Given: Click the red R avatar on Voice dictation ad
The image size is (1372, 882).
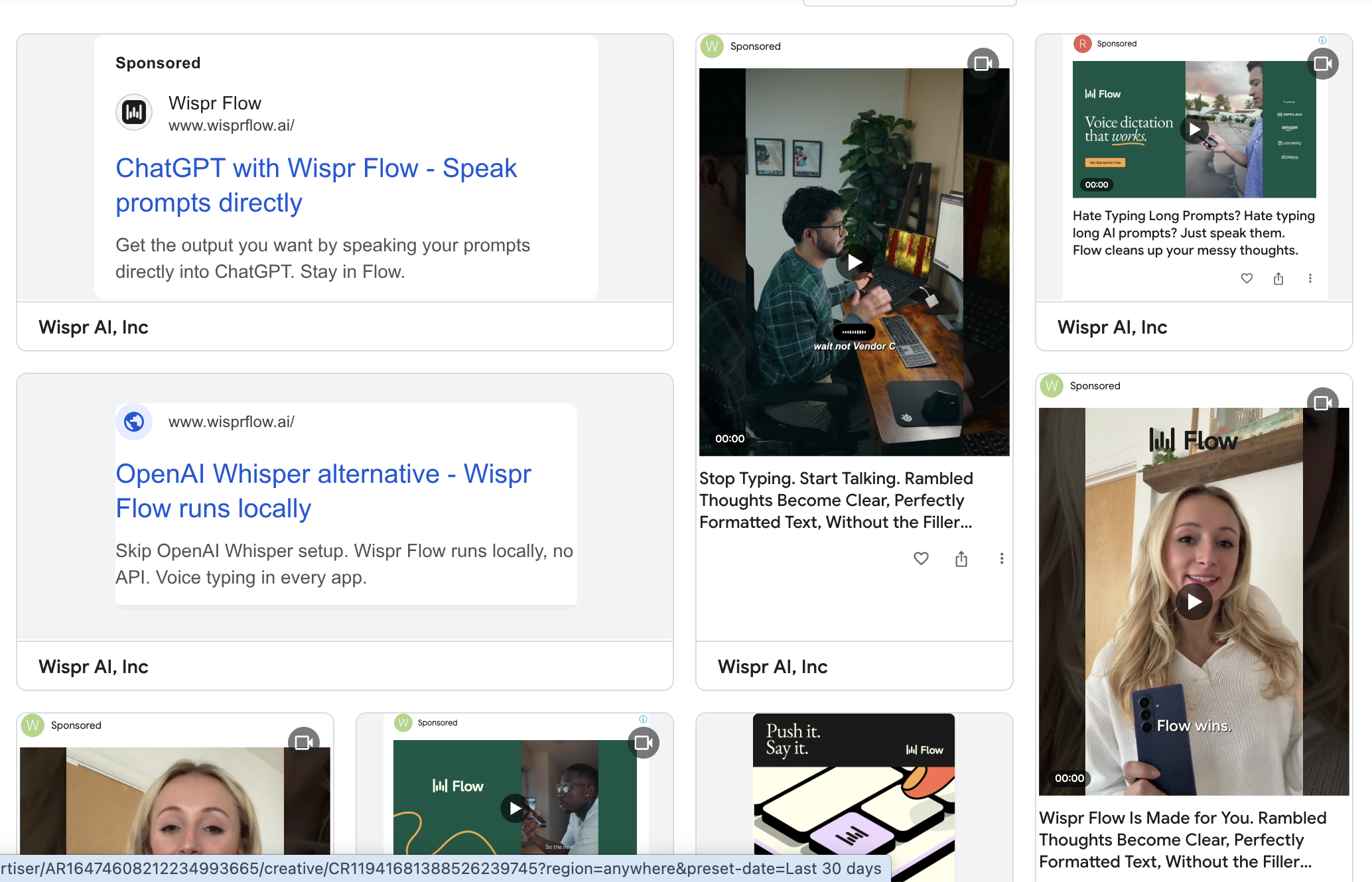Looking at the screenshot, I should pyautogui.click(x=1083, y=44).
